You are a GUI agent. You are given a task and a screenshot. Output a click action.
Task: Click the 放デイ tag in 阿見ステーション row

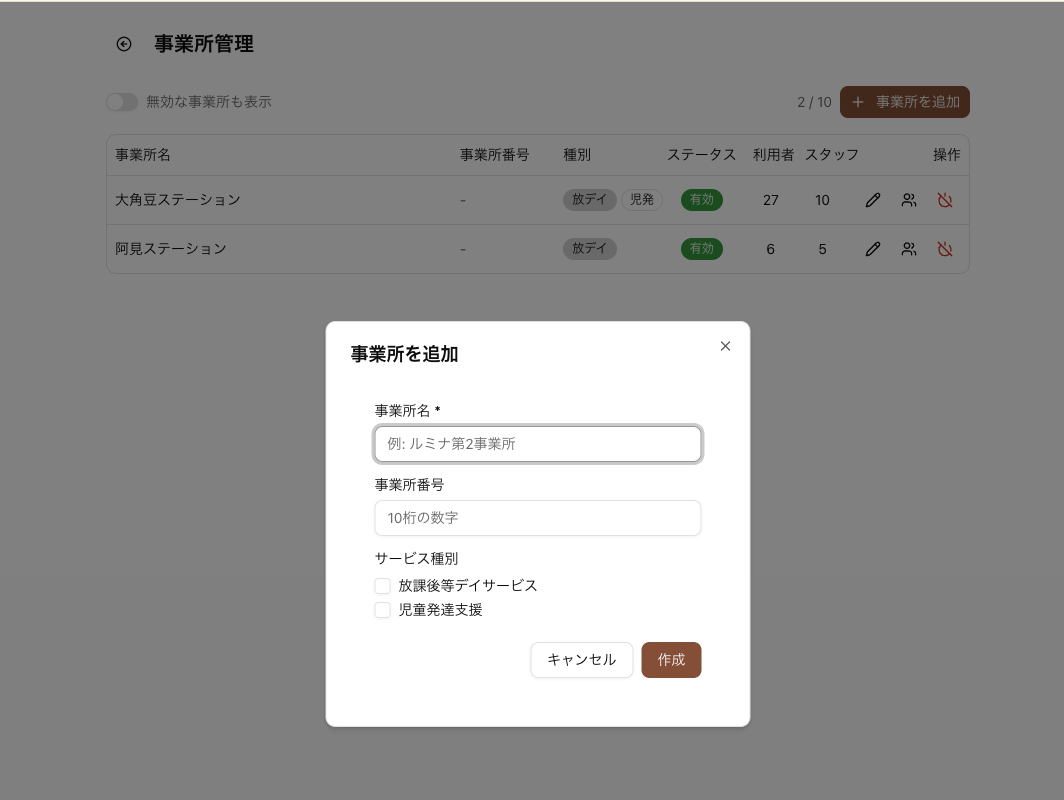[x=590, y=249]
